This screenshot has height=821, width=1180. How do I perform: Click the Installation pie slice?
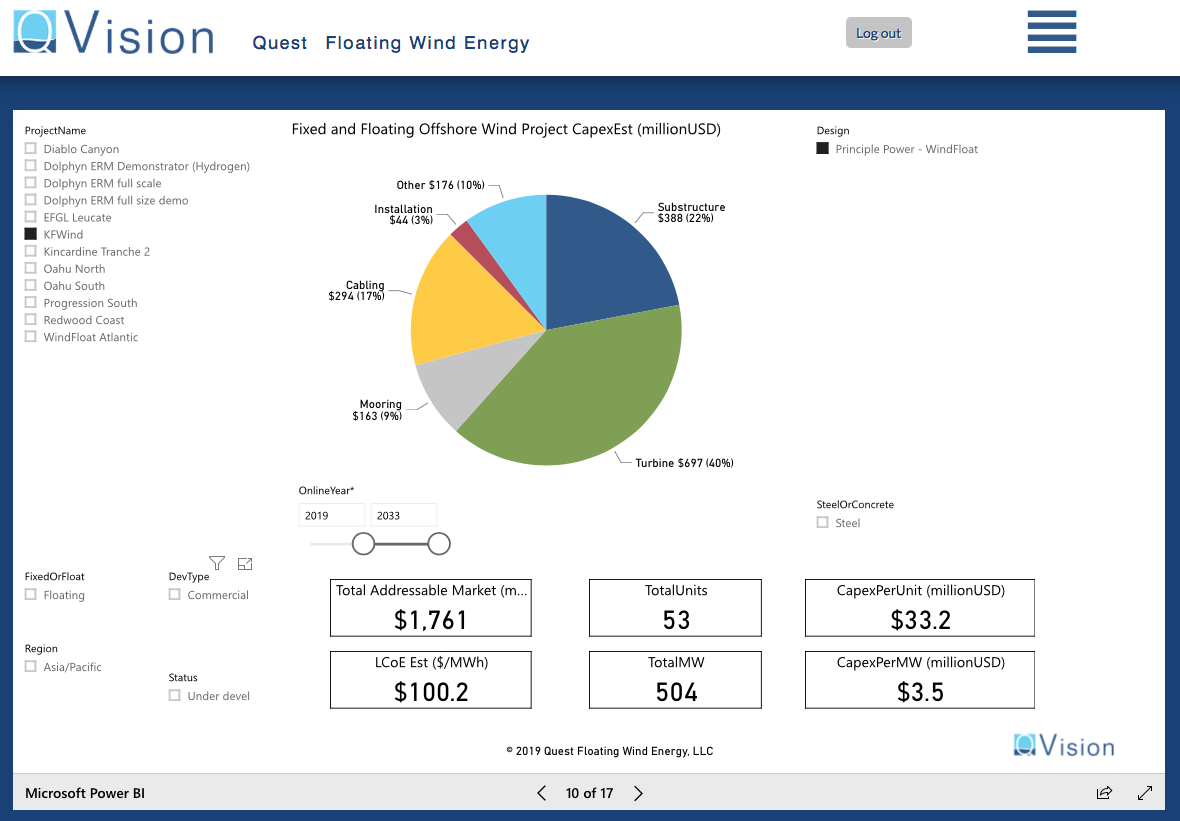click(x=474, y=245)
